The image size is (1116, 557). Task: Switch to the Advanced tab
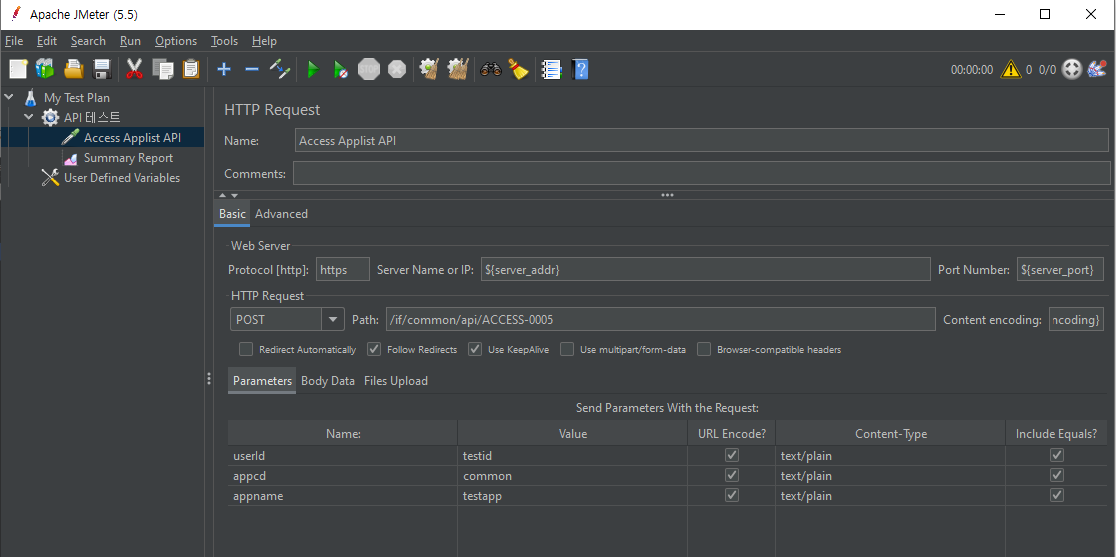(281, 213)
